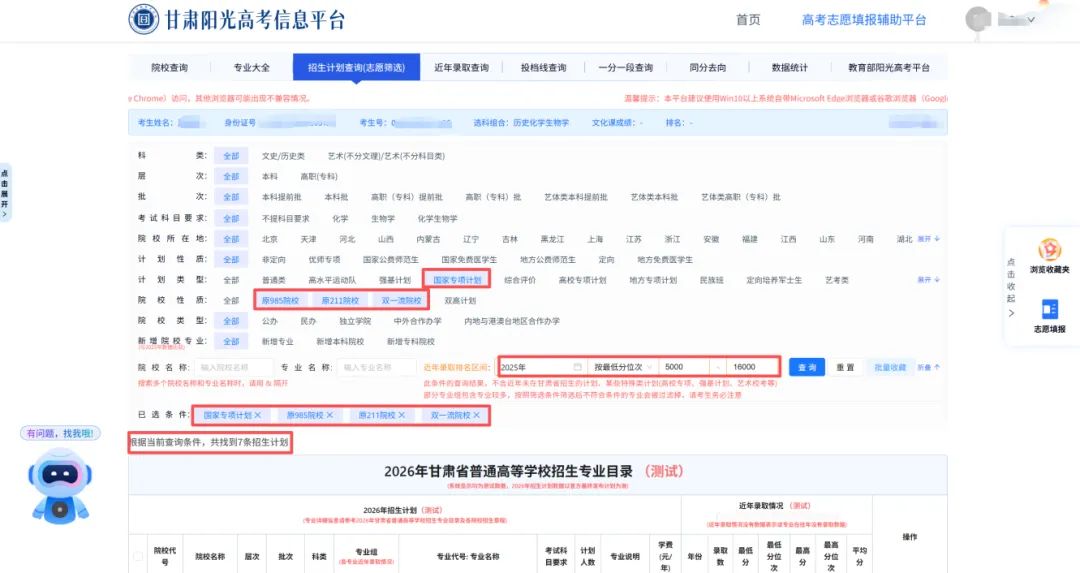Click the 批量收藏 button

[x=890, y=367]
